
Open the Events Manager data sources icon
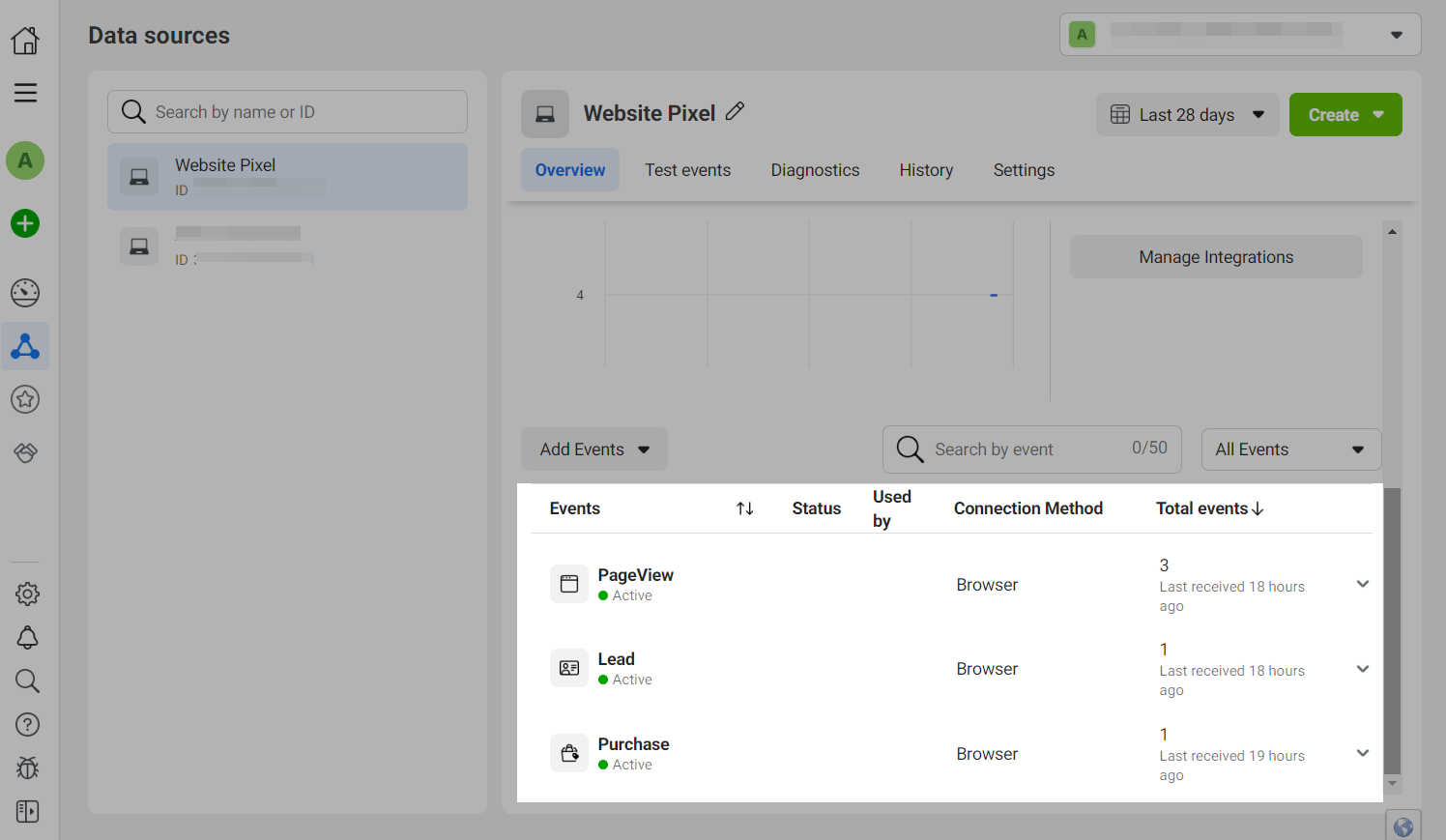pyautogui.click(x=25, y=346)
